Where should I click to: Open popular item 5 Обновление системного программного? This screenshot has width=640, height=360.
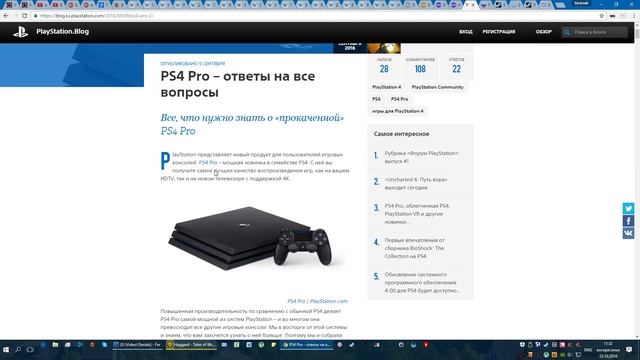(421, 282)
